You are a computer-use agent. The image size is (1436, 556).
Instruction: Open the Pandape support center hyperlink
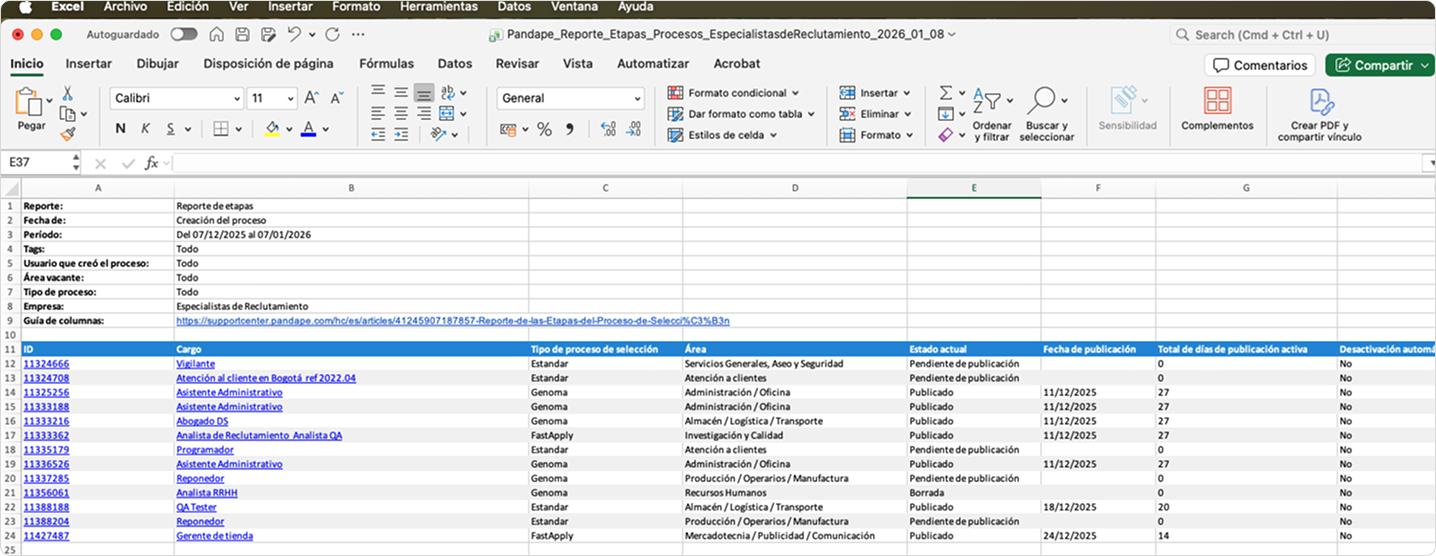(x=452, y=321)
